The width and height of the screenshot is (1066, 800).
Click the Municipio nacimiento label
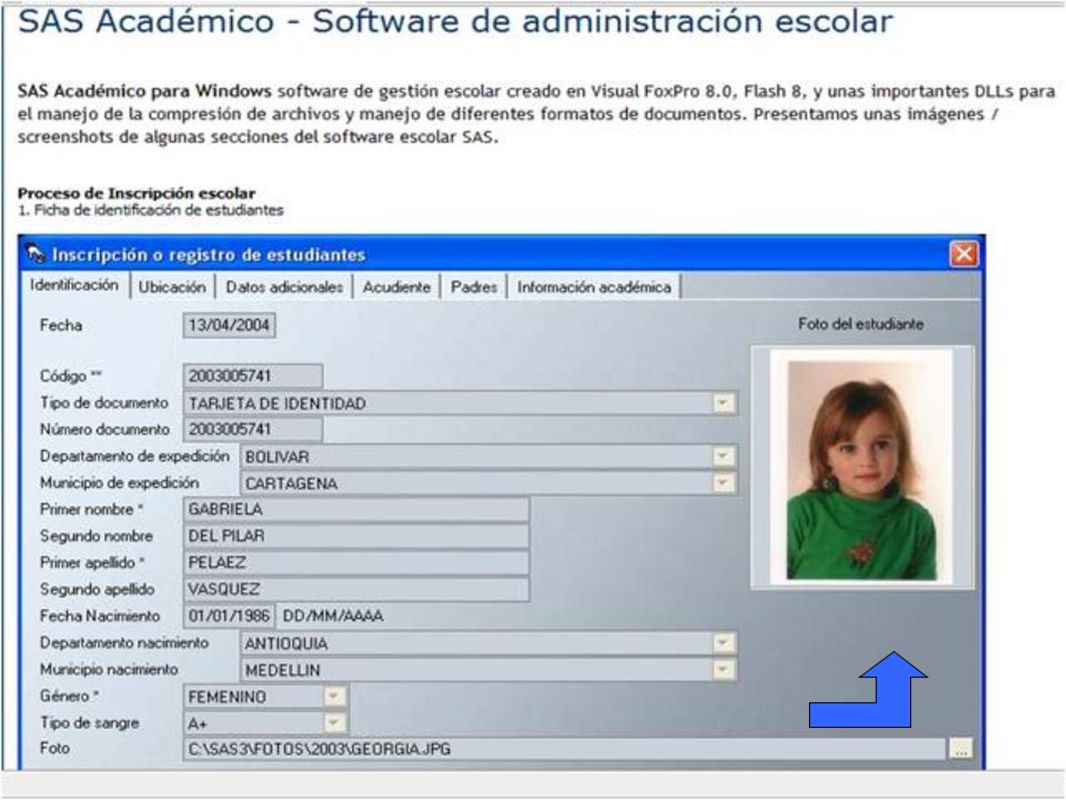[x=109, y=670]
